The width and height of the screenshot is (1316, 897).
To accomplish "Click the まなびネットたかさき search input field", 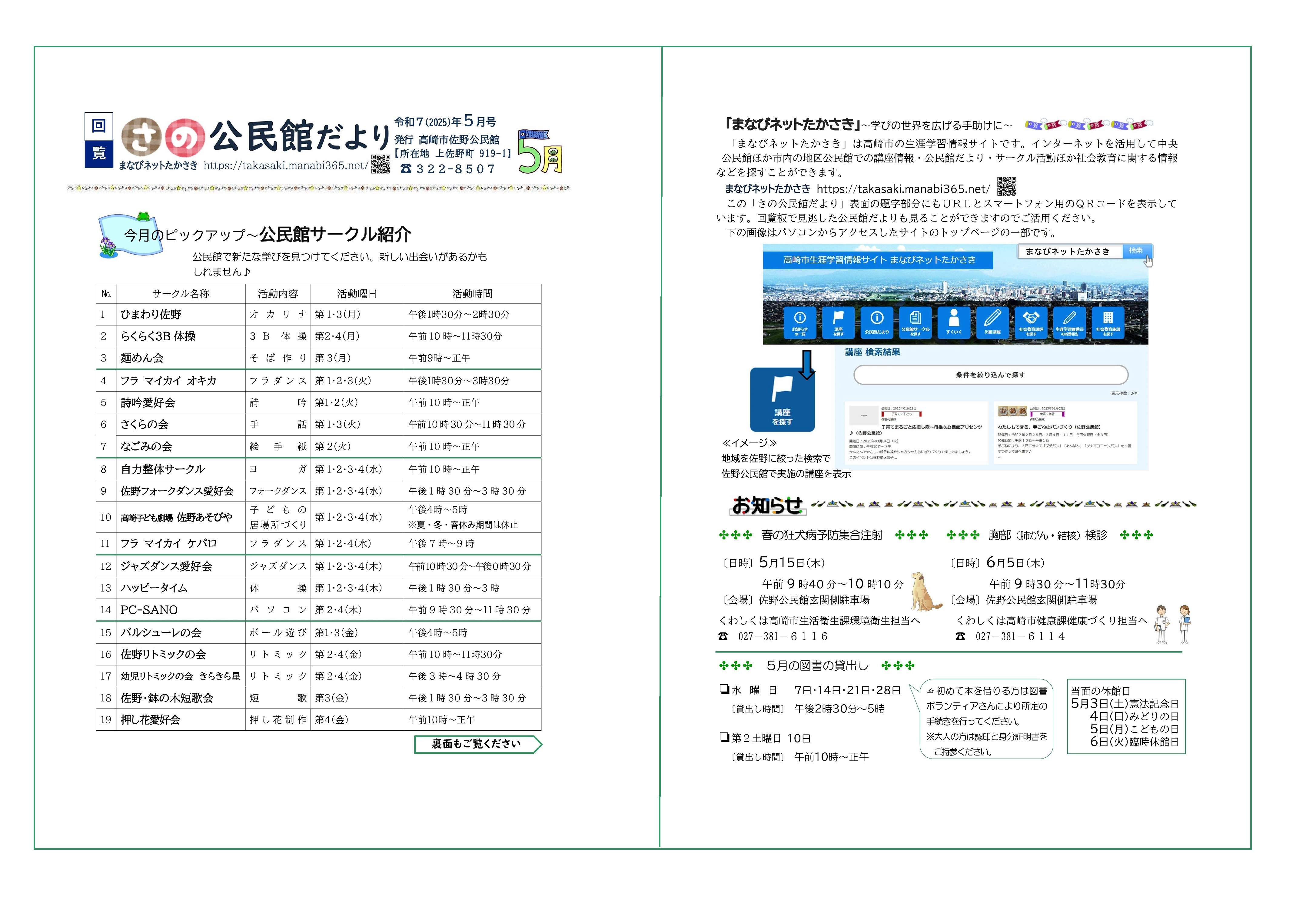I will (x=1070, y=251).
